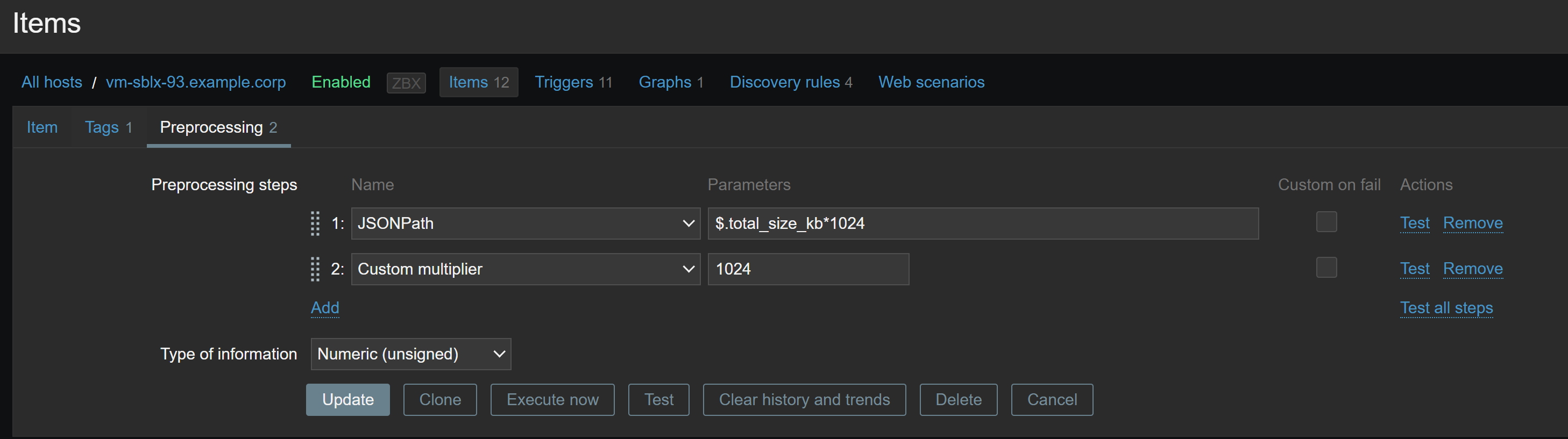Image resolution: width=1568 pixels, height=439 pixels.
Task: Open the Custom multiplier step name dropdown
Action: [x=526, y=269]
